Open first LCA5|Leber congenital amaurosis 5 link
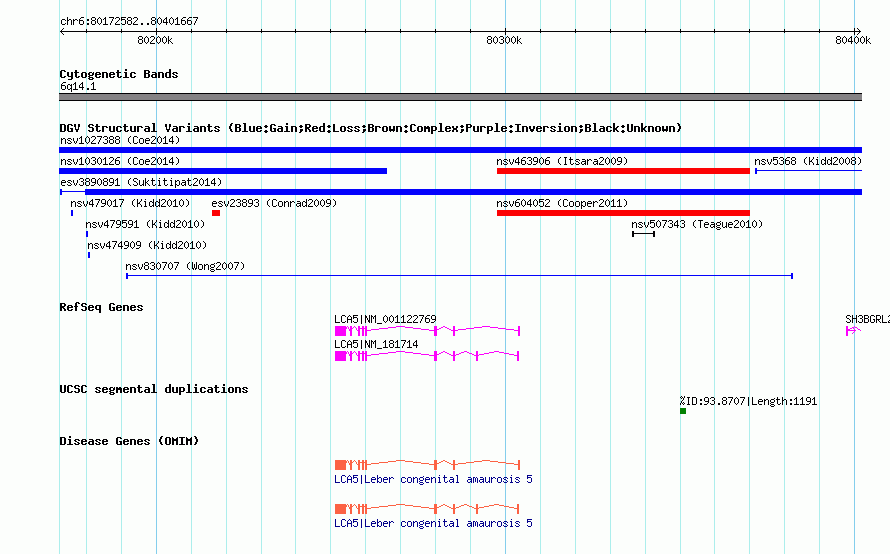This screenshot has width=890, height=554. (433, 479)
